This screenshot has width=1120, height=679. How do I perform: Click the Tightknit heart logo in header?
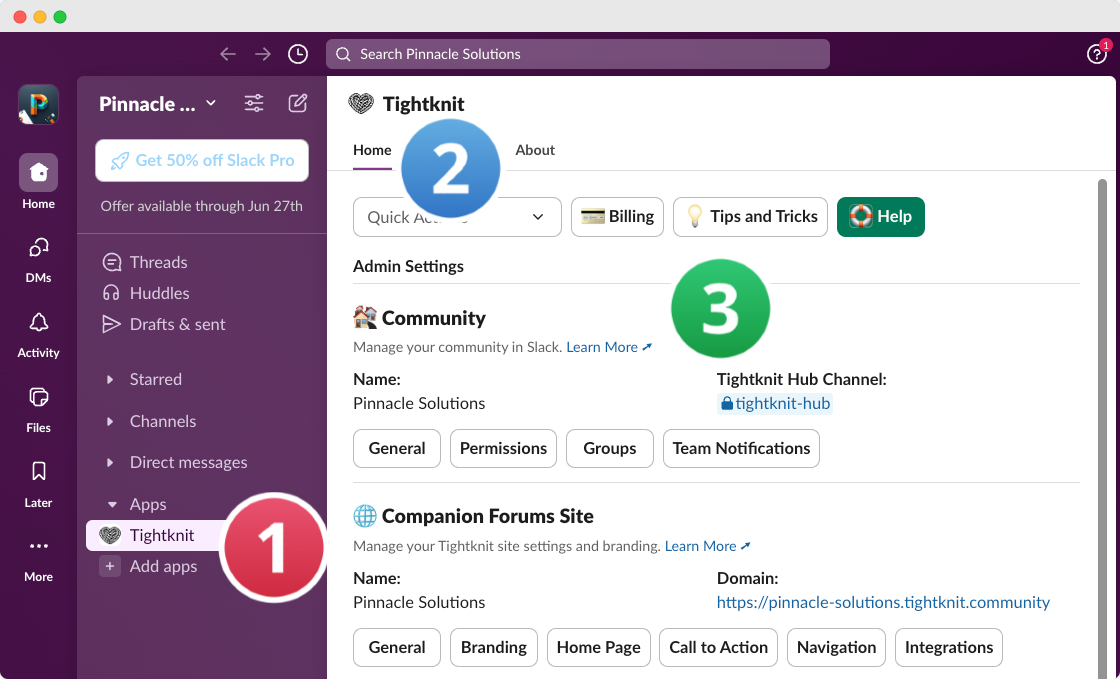pyautogui.click(x=361, y=104)
